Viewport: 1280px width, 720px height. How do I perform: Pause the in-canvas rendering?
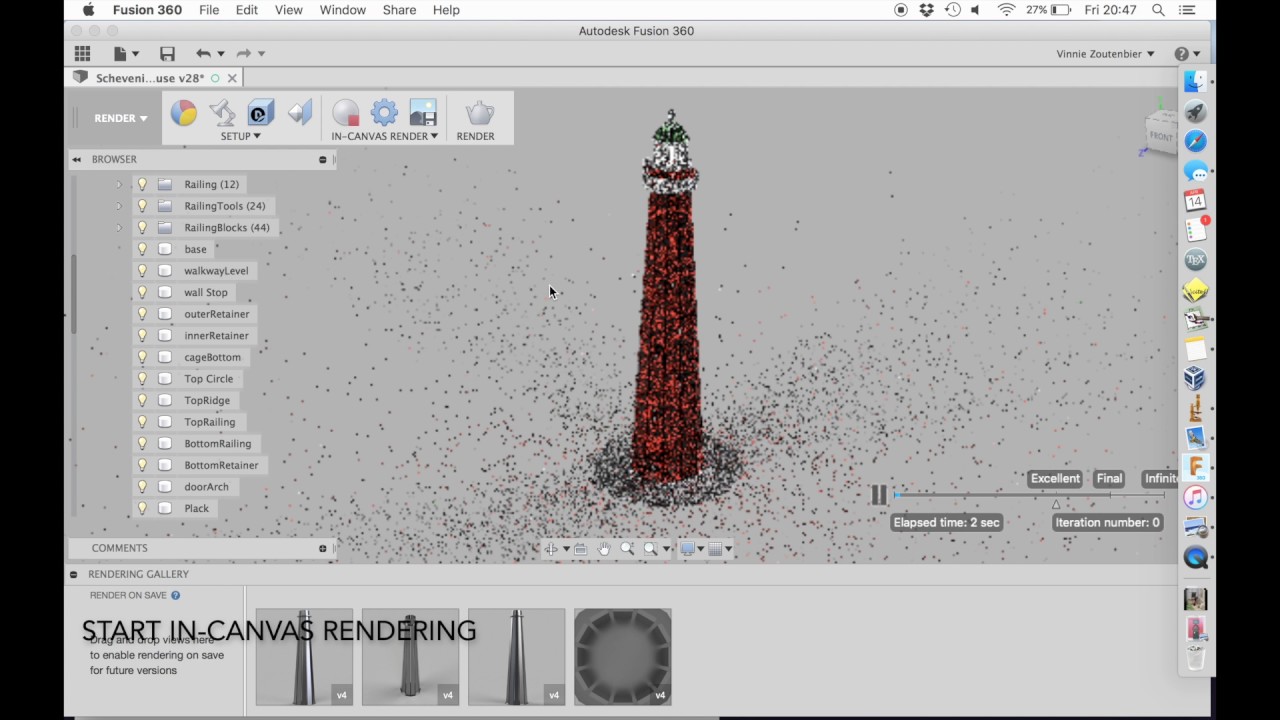point(878,494)
